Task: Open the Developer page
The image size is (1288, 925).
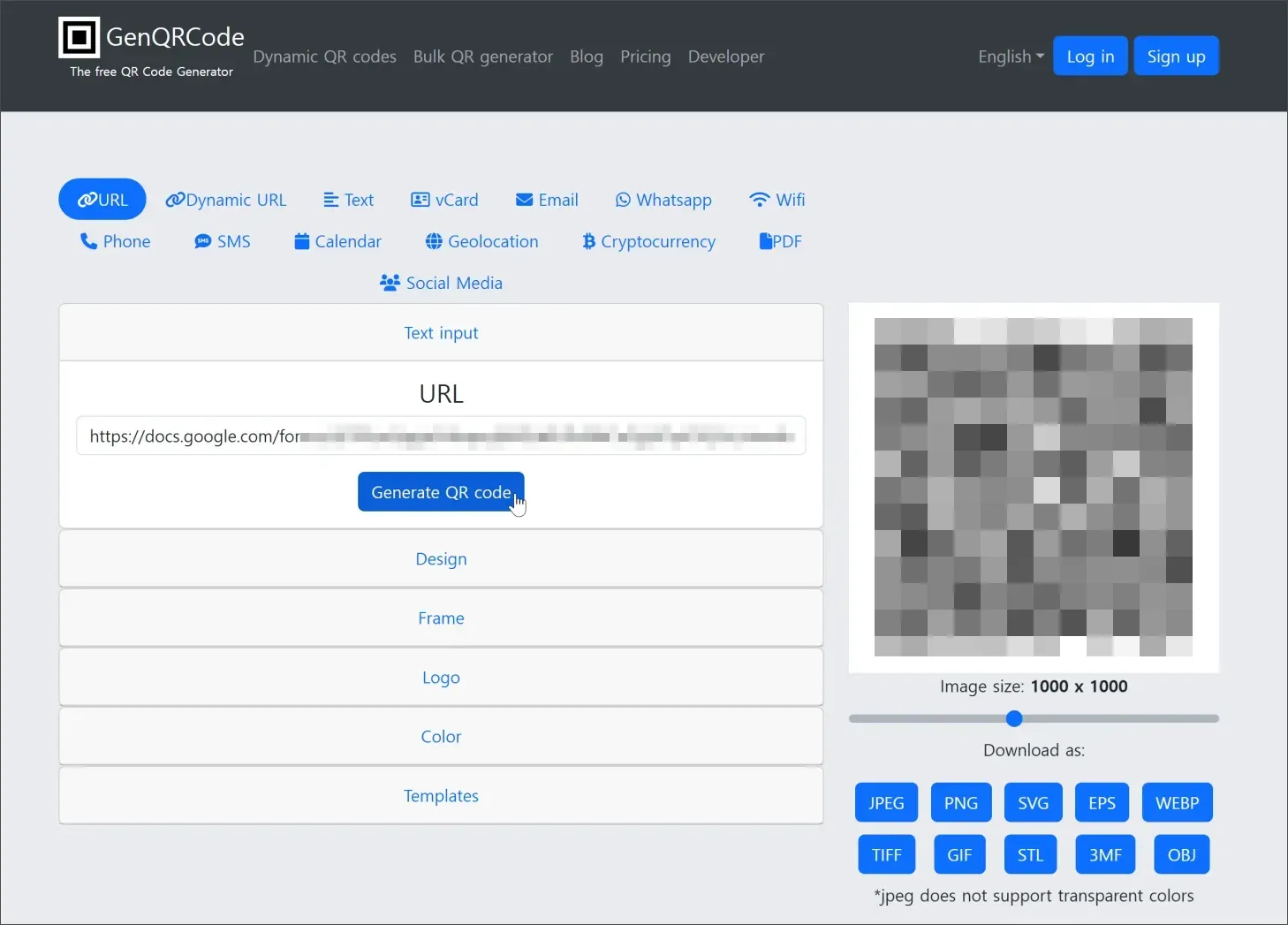Action: point(726,57)
